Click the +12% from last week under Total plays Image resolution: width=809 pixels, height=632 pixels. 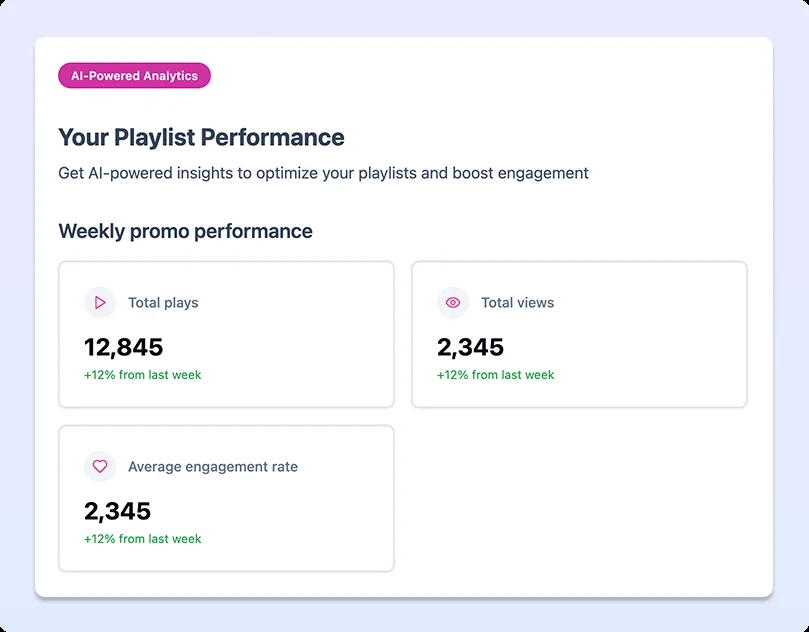[141, 375]
